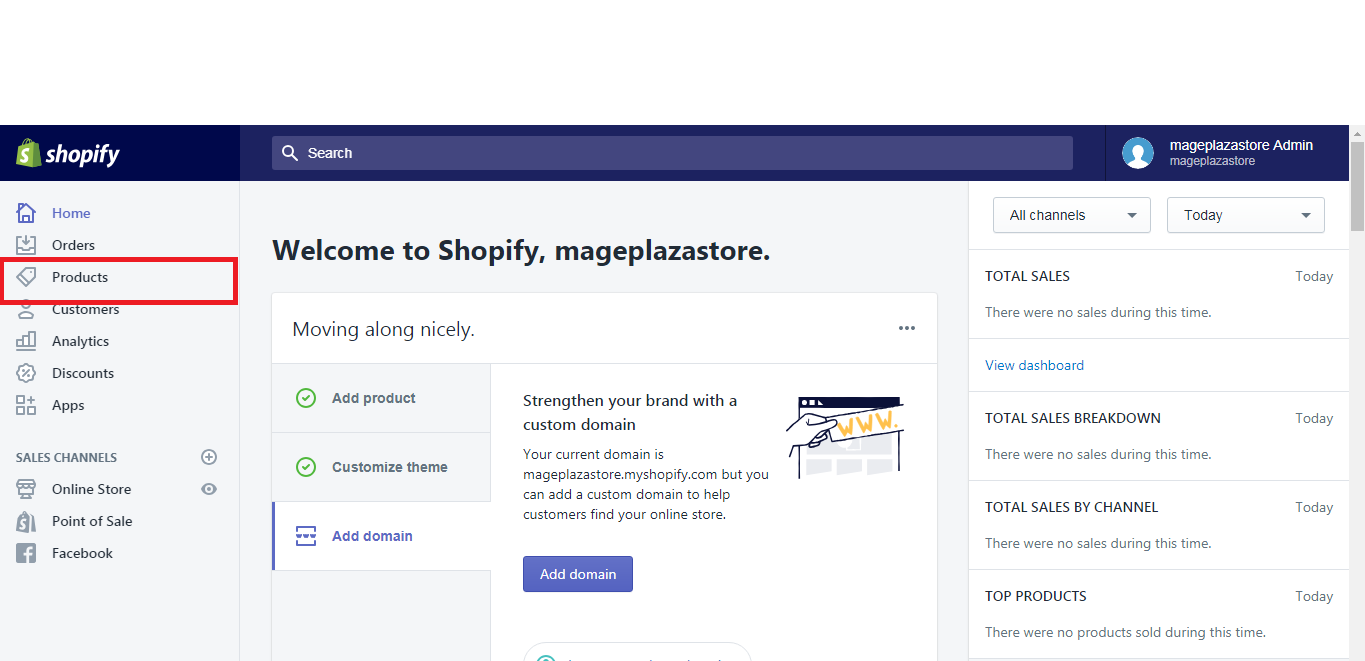Viewport: 1365px width, 661px height.
Task: Click the Facebook channel icon
Action: point(26,553)
